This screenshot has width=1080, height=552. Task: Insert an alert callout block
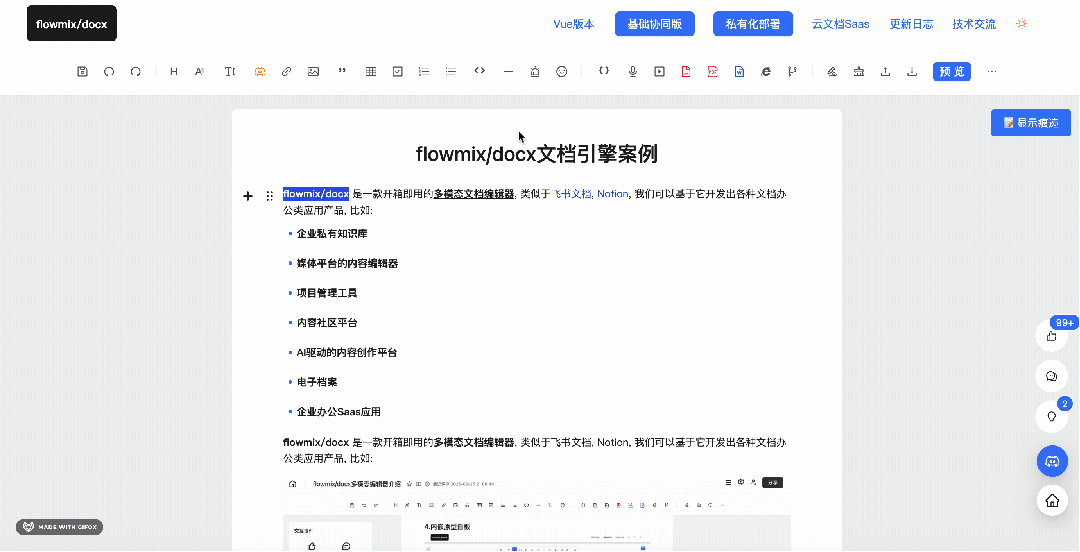coord(535,71)
